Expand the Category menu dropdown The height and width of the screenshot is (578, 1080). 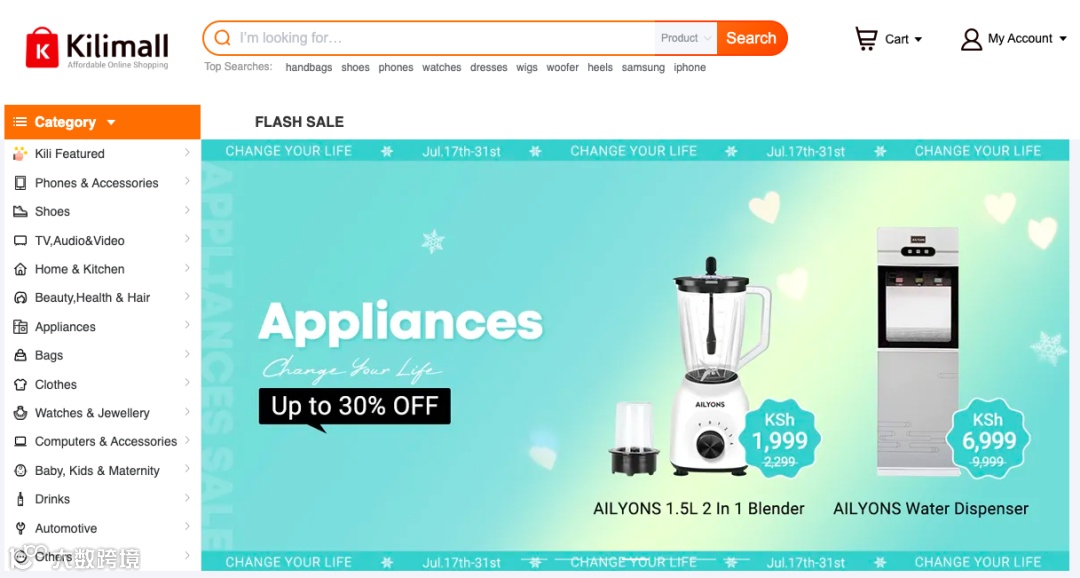111,123
